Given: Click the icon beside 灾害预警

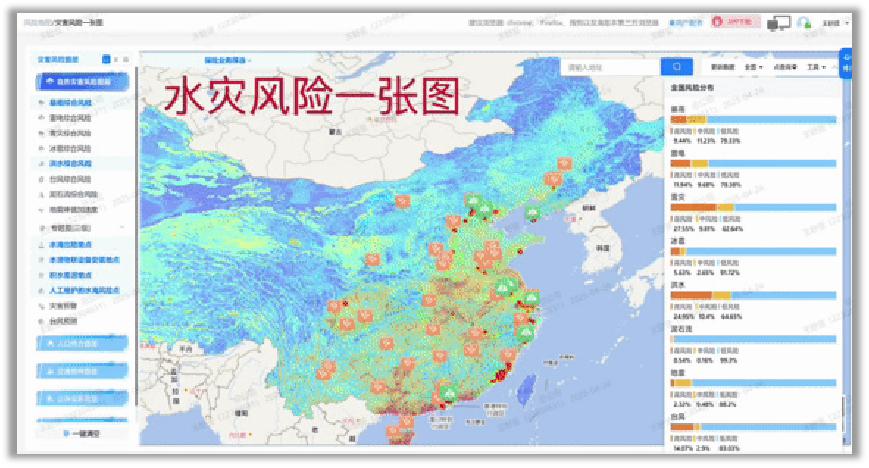Looking at the screenshot, I should [41, 306].
